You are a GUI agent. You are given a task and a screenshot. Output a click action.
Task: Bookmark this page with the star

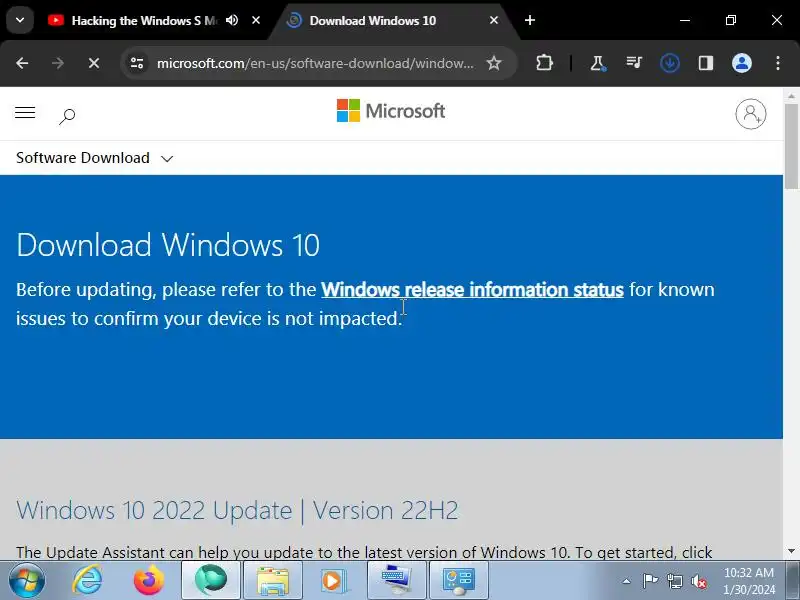[493, 63]
